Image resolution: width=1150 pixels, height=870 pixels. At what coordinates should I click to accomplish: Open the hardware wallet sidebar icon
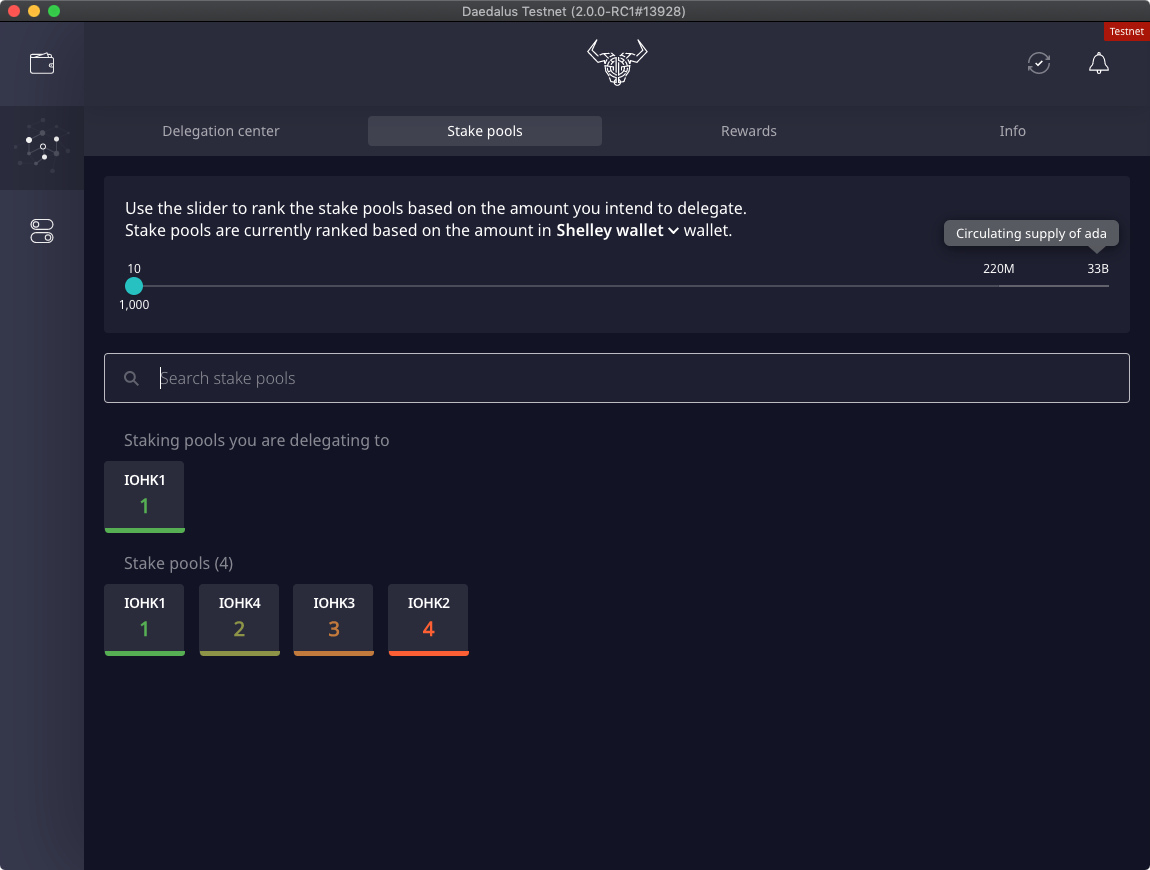point(42,230)
